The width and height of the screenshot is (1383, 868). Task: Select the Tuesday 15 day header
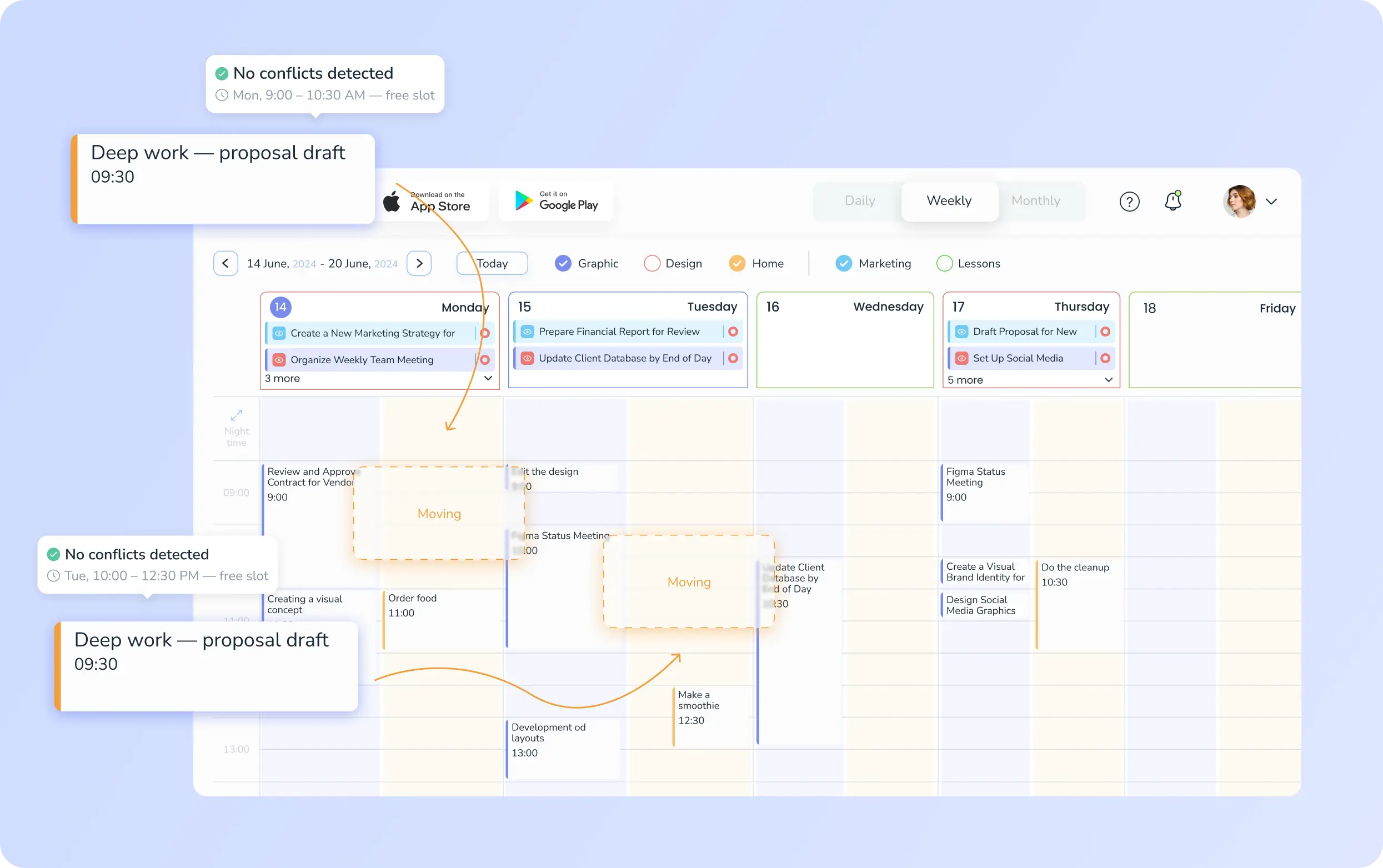[628, 307]
